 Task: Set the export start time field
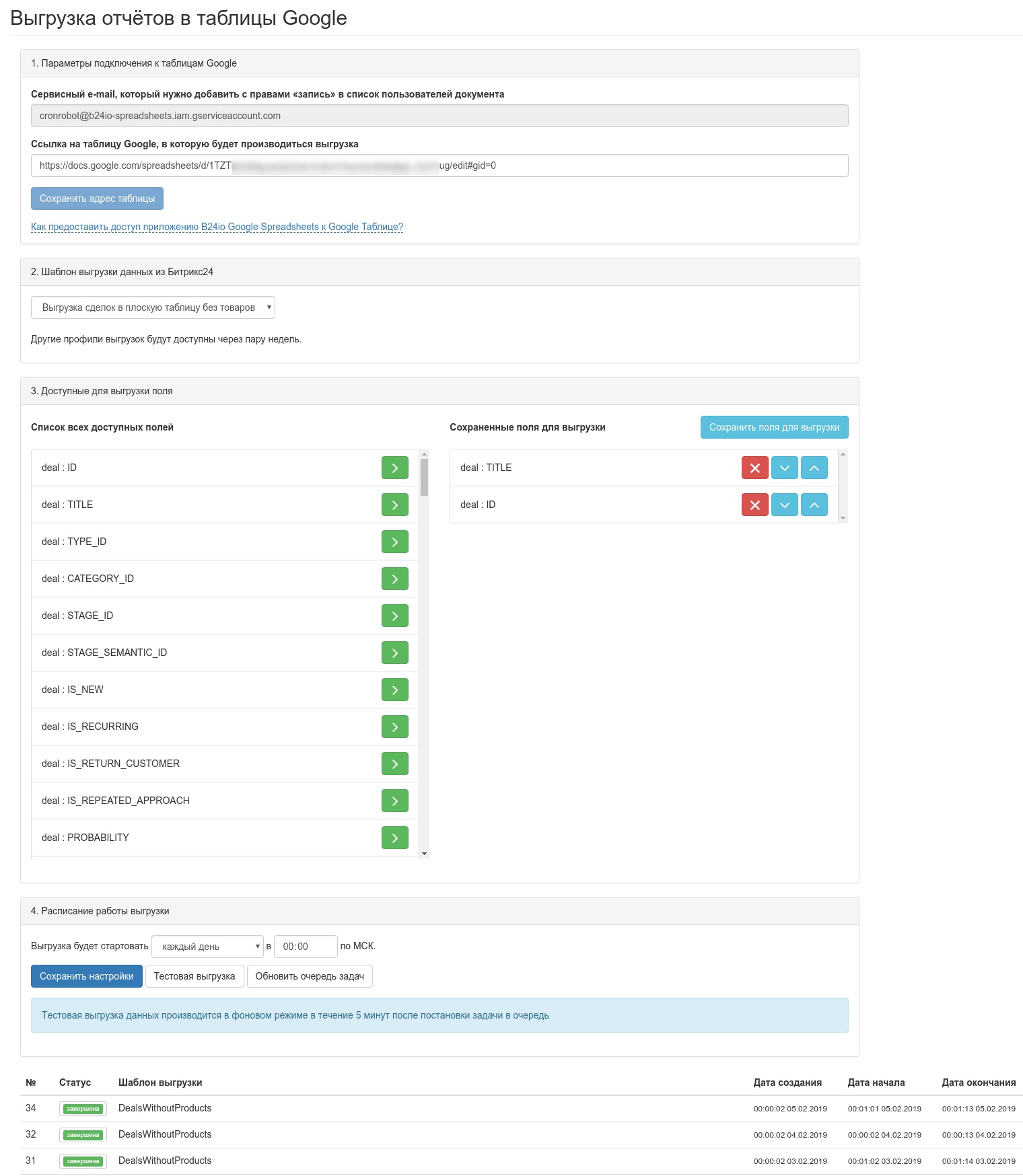pyautogui.click(x=306, y=947)
